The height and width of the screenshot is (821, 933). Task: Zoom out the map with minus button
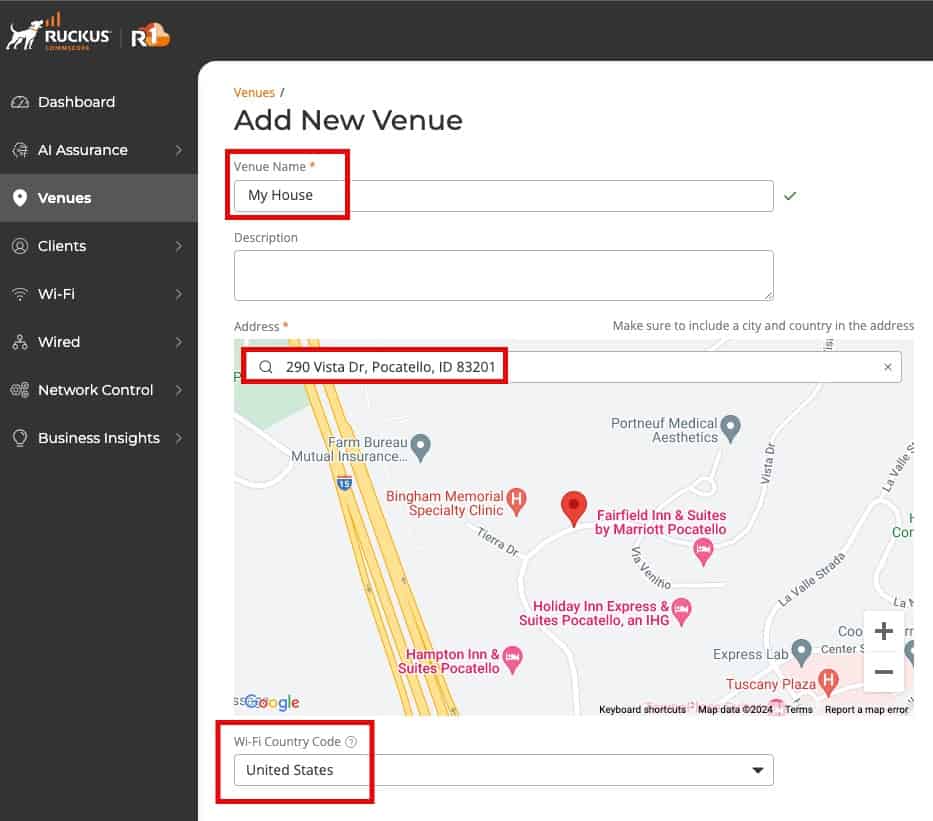click(x=884, y=672)
